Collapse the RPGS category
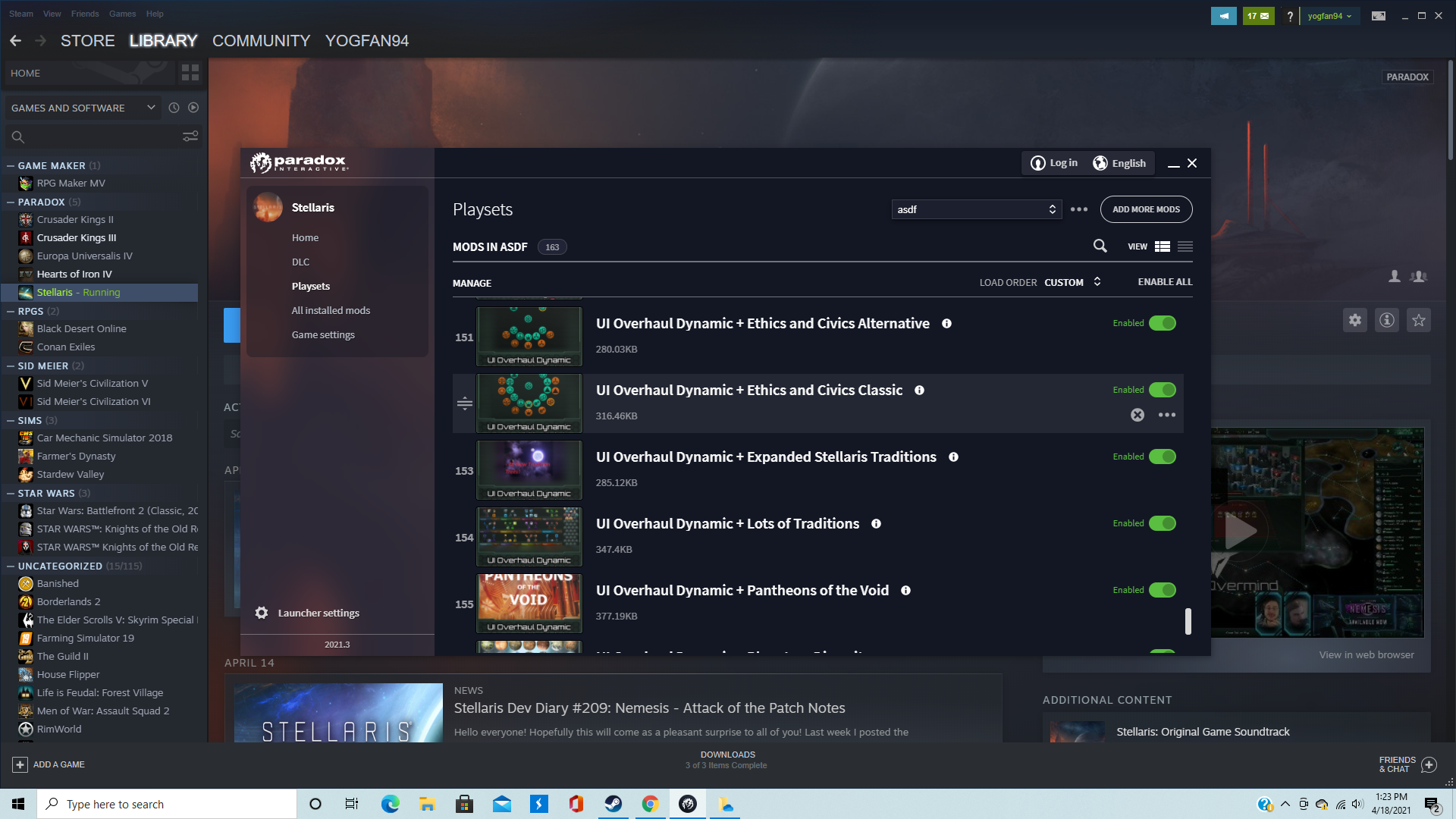Screen dimensions: 1456x819 11,312
